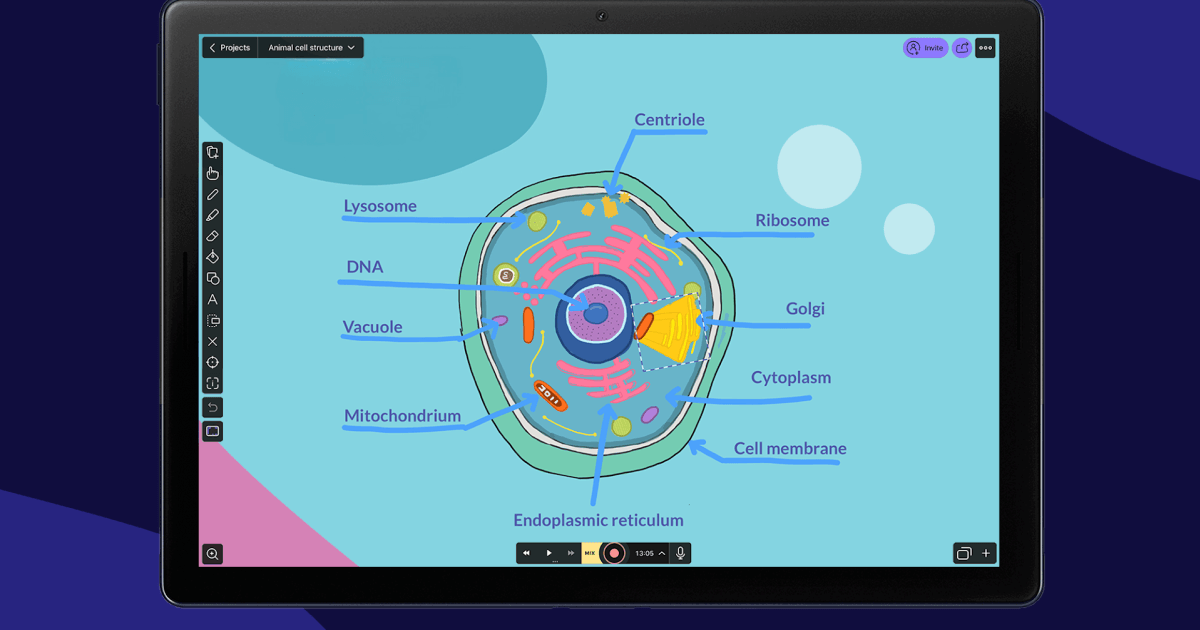Toggle the microphone on or off
Image resolution: width=1200 pixels, height=630 pixels.
click(680, 553)
